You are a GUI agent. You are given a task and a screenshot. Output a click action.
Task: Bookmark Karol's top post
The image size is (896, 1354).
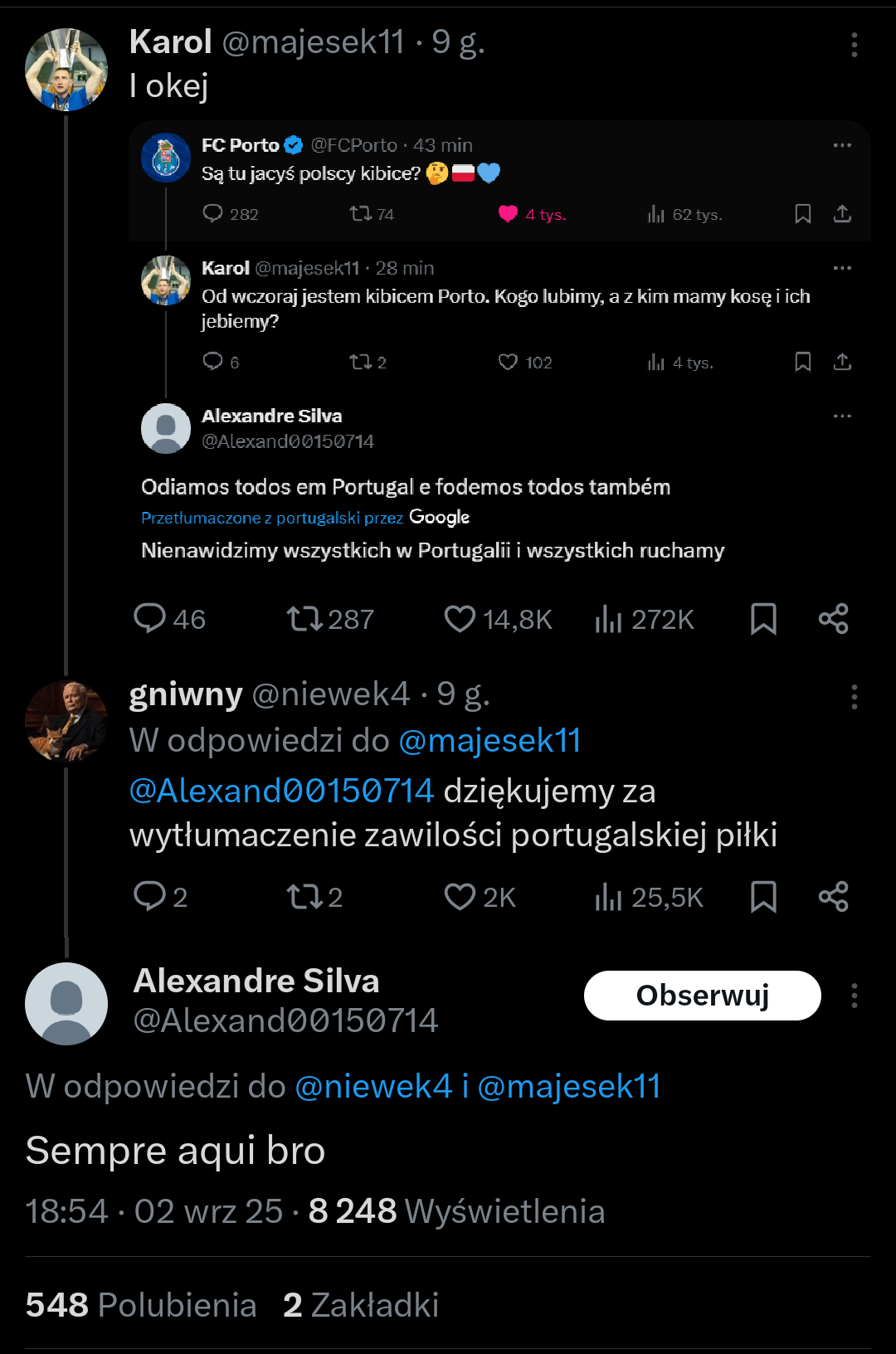763,619
